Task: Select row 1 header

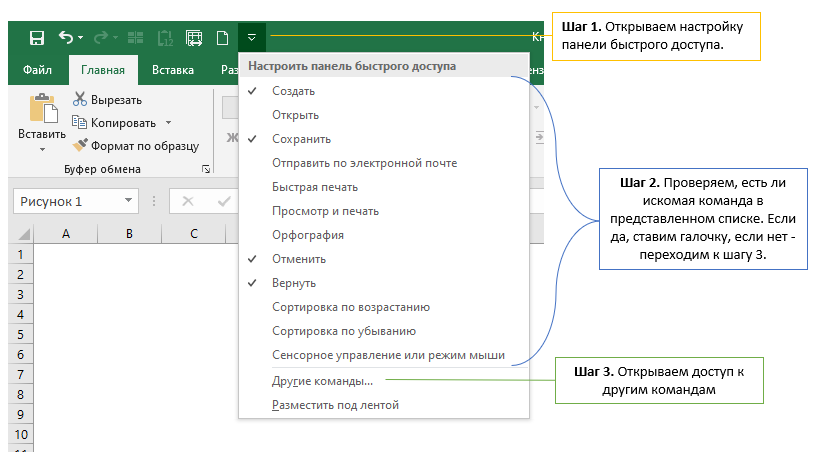Action: pos(20,255)
